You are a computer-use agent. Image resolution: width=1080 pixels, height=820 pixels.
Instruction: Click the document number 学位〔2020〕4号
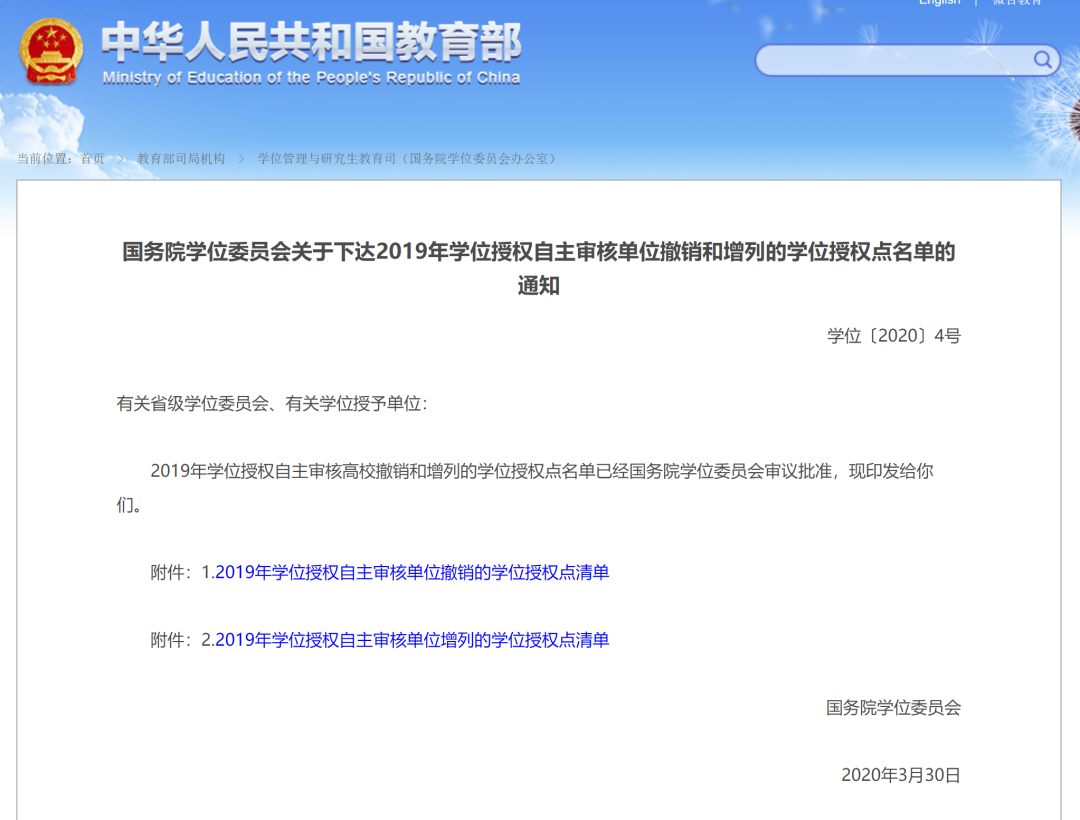pyautogui.click(x=893, y=336)
